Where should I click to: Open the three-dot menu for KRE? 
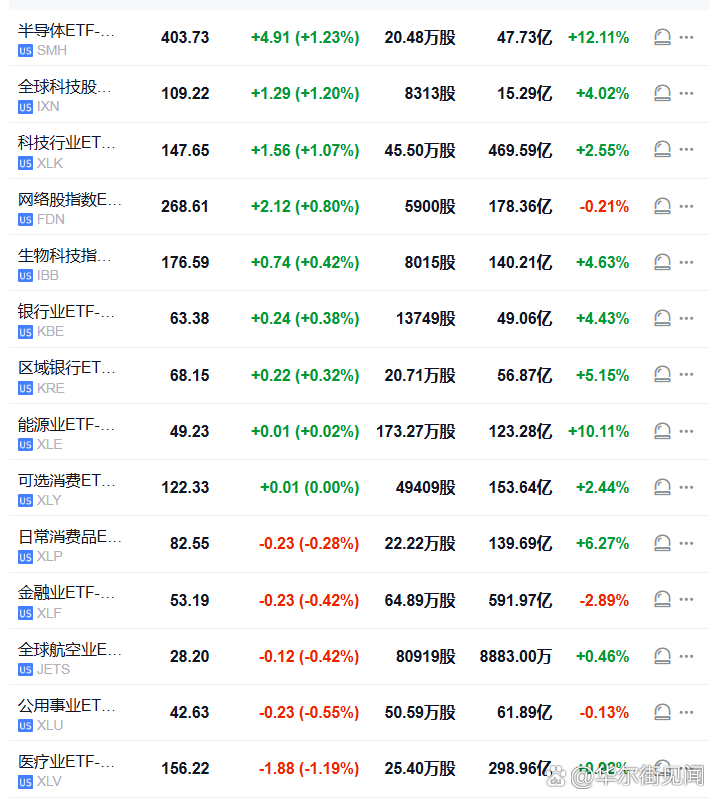coord(686,375)
